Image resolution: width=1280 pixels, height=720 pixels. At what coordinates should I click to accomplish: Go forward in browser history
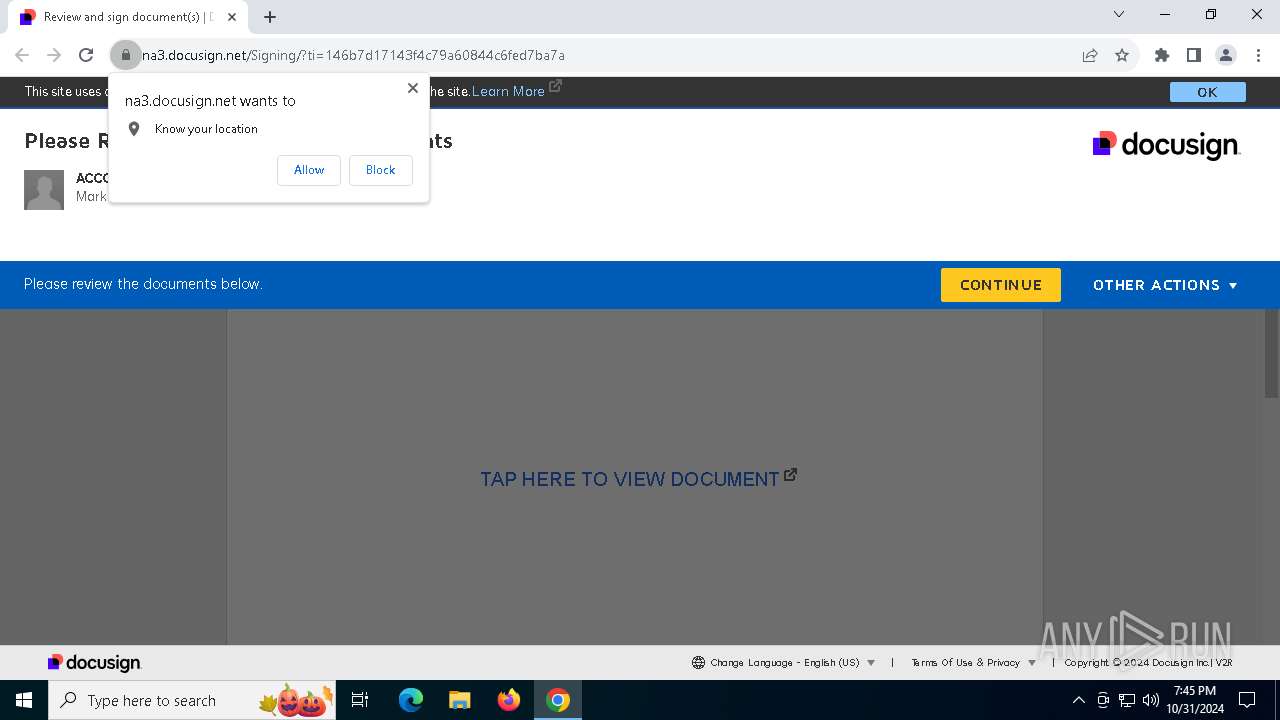(x=54, y=55)
